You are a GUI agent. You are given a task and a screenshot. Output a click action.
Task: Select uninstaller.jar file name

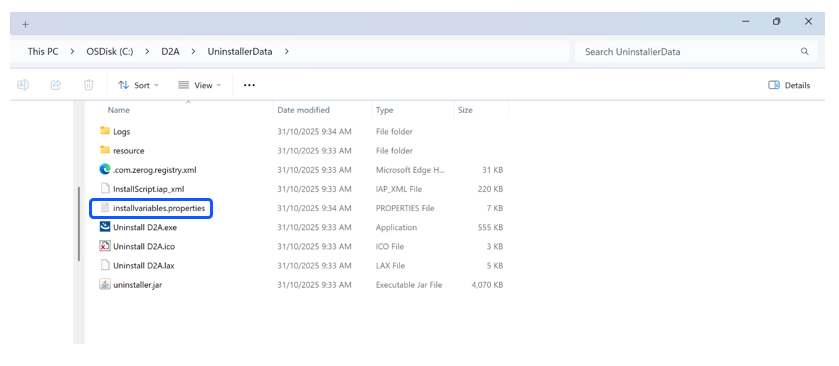138,285
